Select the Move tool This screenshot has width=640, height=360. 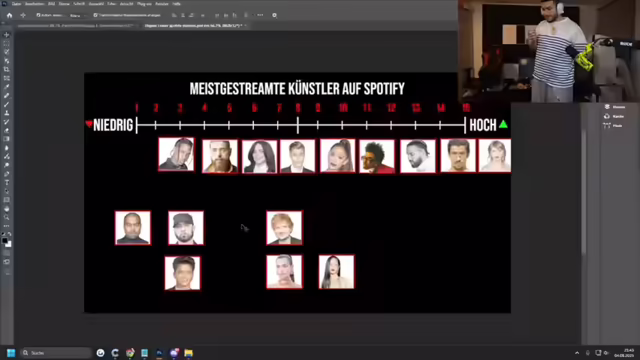(7, 35)
